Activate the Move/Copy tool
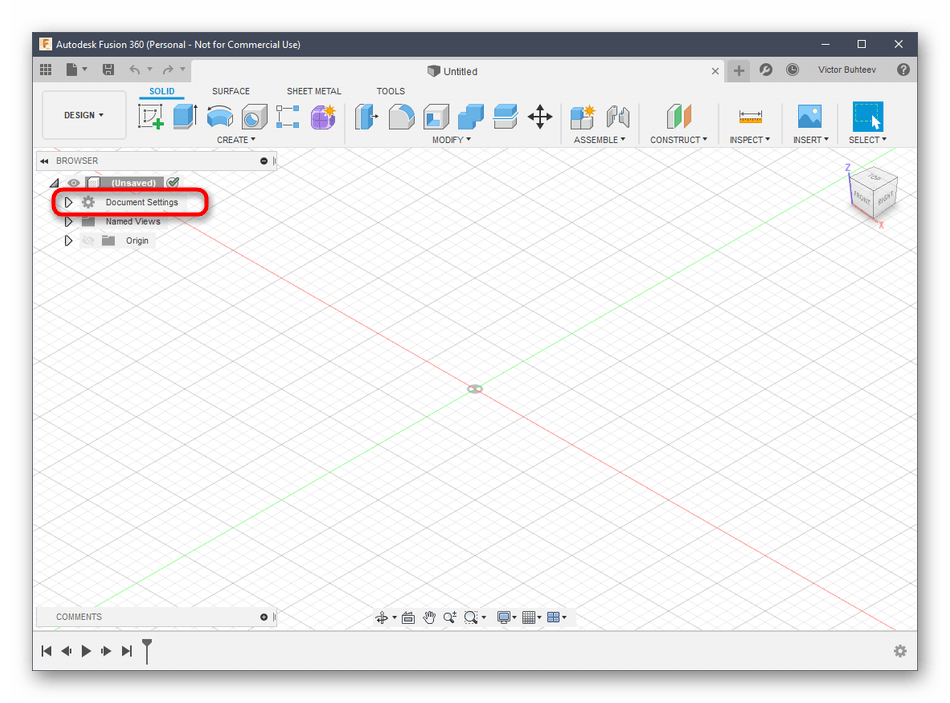The width and height of the screenshot is (950, 703). pos(540,117)
